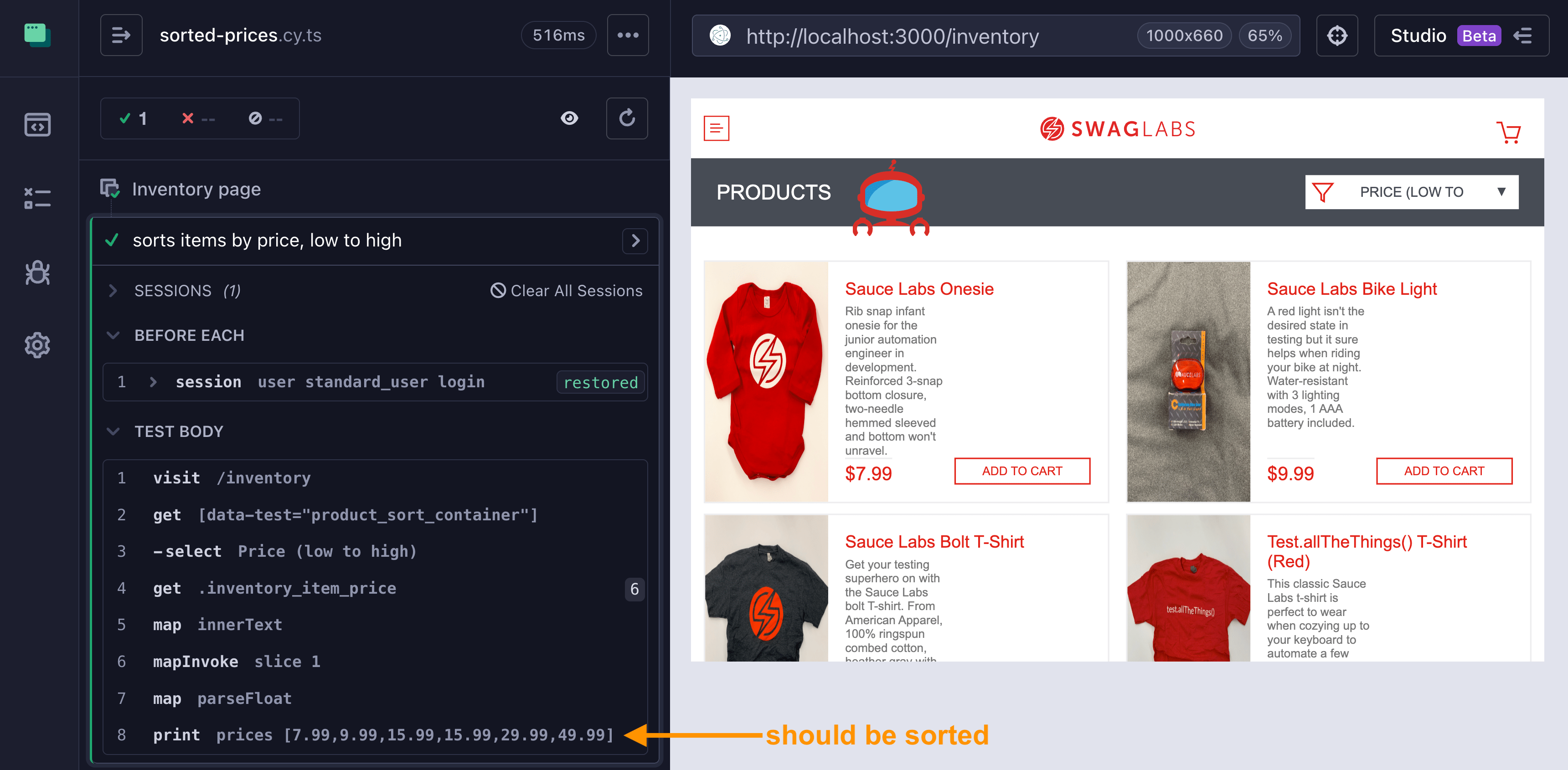Open the Swag Labs hamburger menu
This screenshot has height=770, width=1568.
[x=716, y=128]
